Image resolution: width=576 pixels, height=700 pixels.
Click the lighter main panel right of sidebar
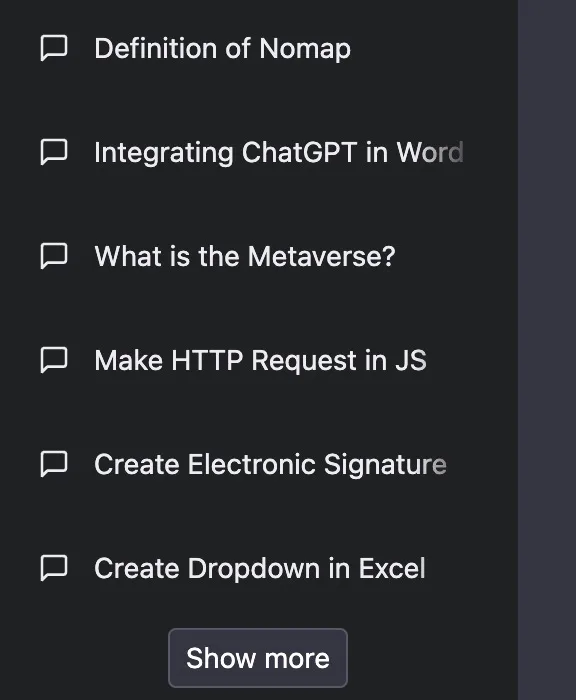click(x=547, y=350)
